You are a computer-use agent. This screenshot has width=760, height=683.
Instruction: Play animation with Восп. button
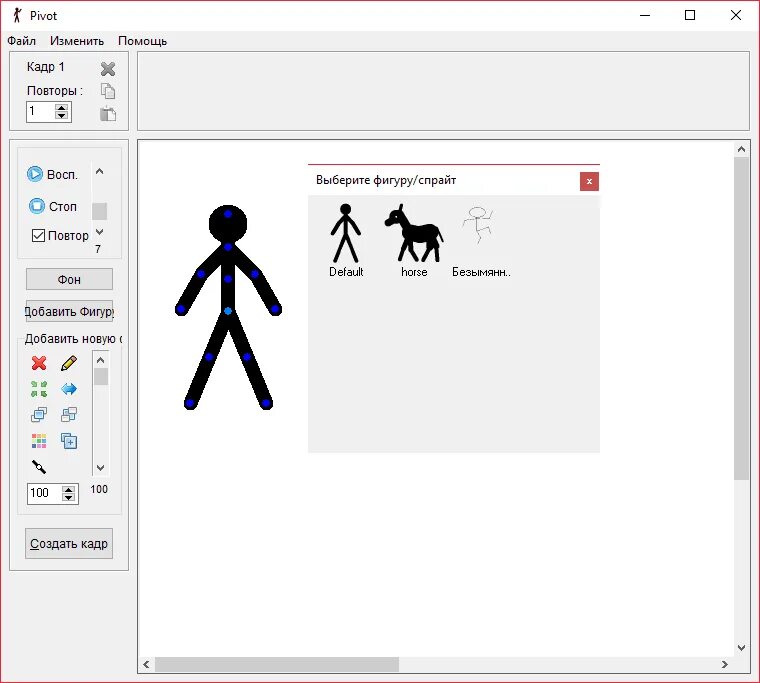click(x=52, y=174)
